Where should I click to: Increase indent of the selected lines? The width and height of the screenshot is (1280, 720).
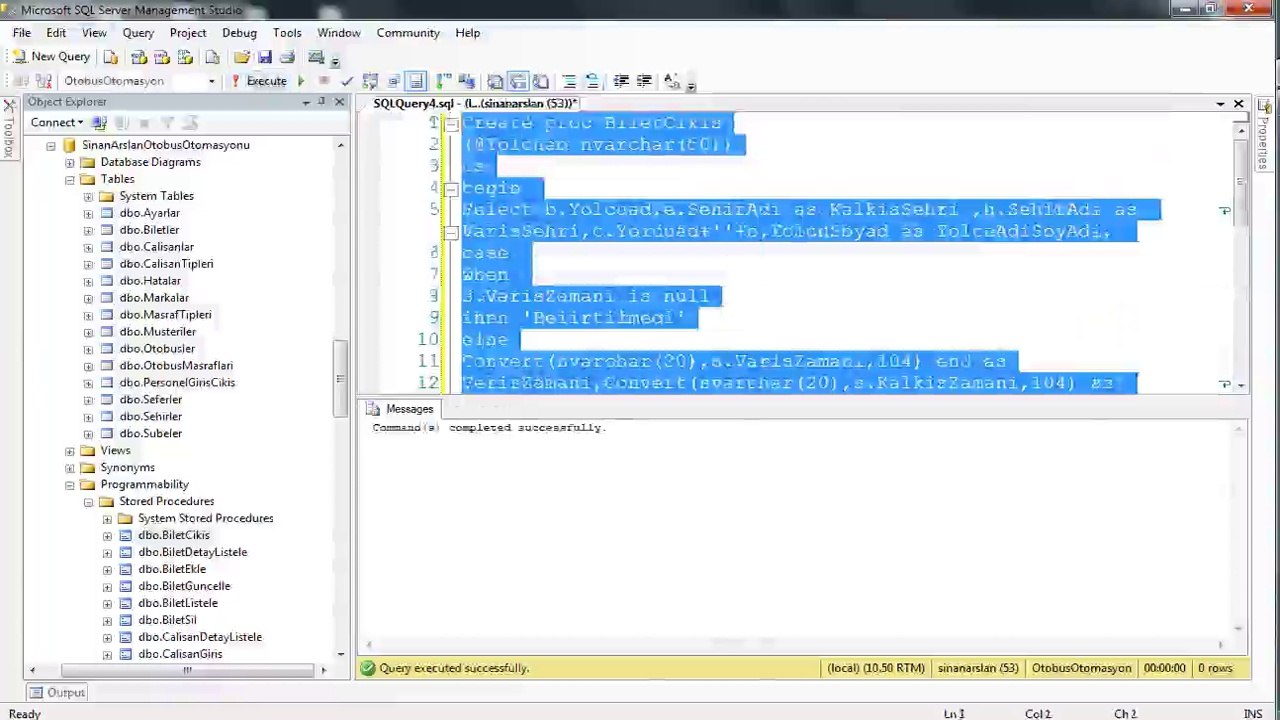[644, 81]
